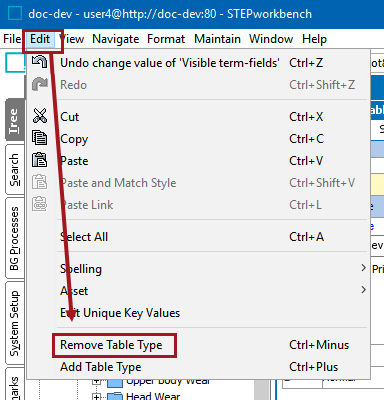Image resolution: width=384 pixels, height=400 pixels.
Task: Choose Remove Table Type from menu
Action: tap(111, 345)
